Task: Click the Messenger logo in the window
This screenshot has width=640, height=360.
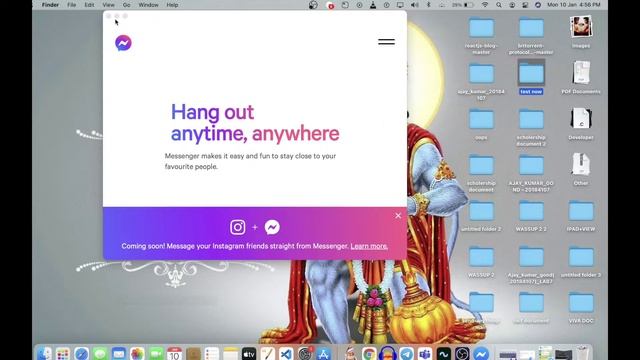Action: [x=123, y=43]
